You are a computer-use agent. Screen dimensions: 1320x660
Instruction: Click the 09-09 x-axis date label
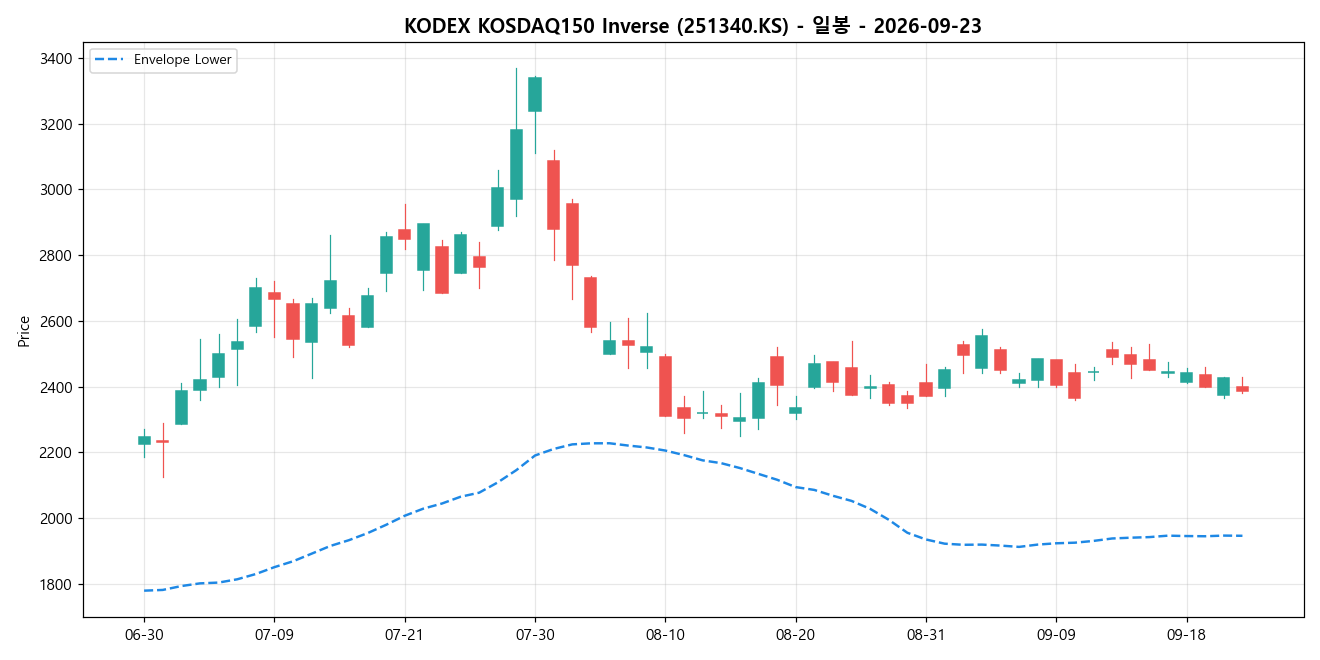[1056, 635]
